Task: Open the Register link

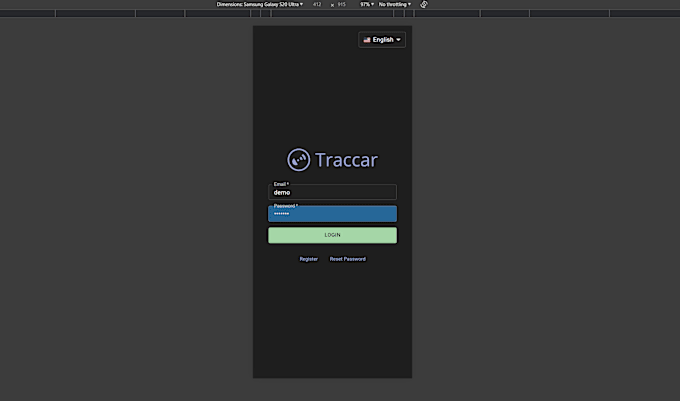Action: [x=309, y=259]
